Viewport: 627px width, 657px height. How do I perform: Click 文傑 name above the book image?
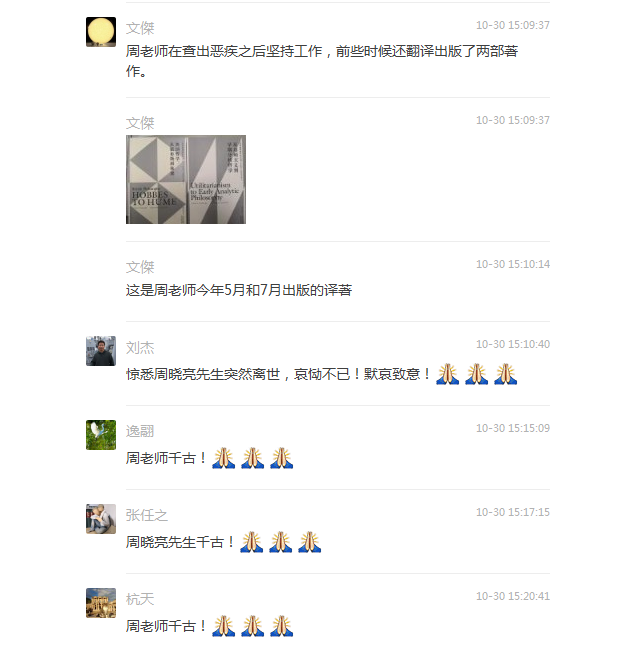(x=140, y=123)
